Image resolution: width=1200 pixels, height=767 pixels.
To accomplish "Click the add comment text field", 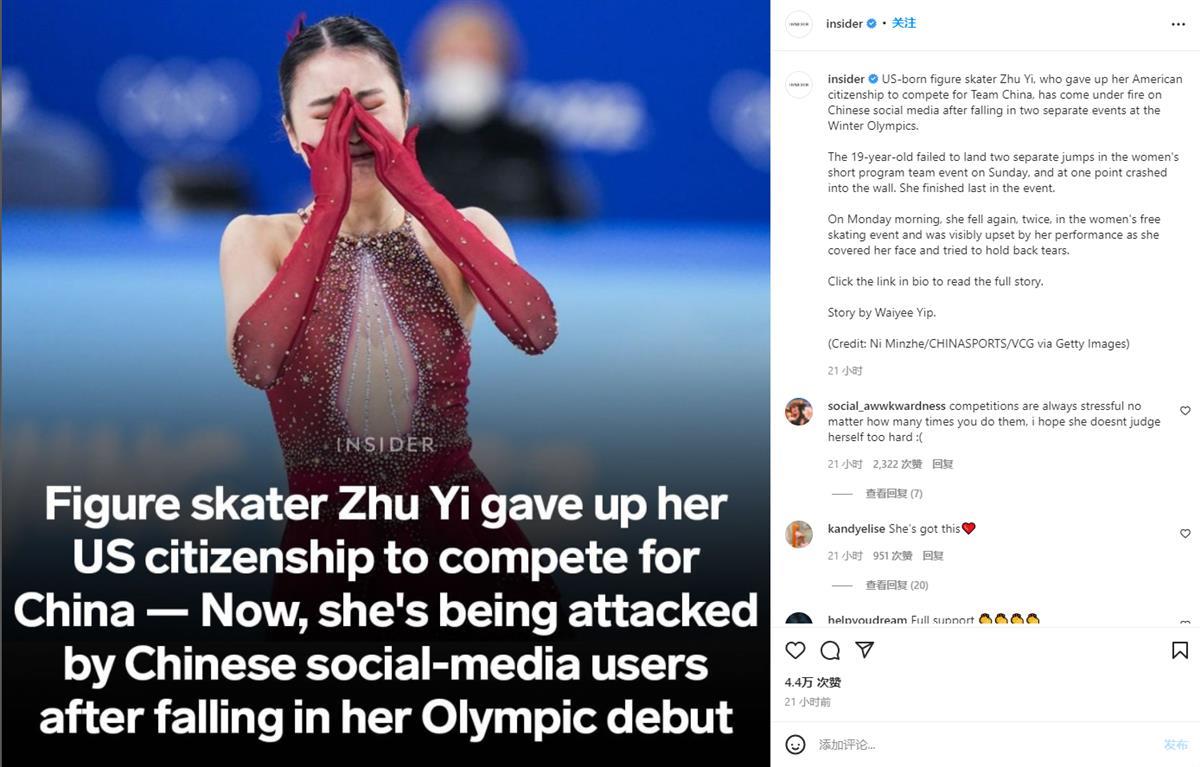I will [x=985, y=745].
